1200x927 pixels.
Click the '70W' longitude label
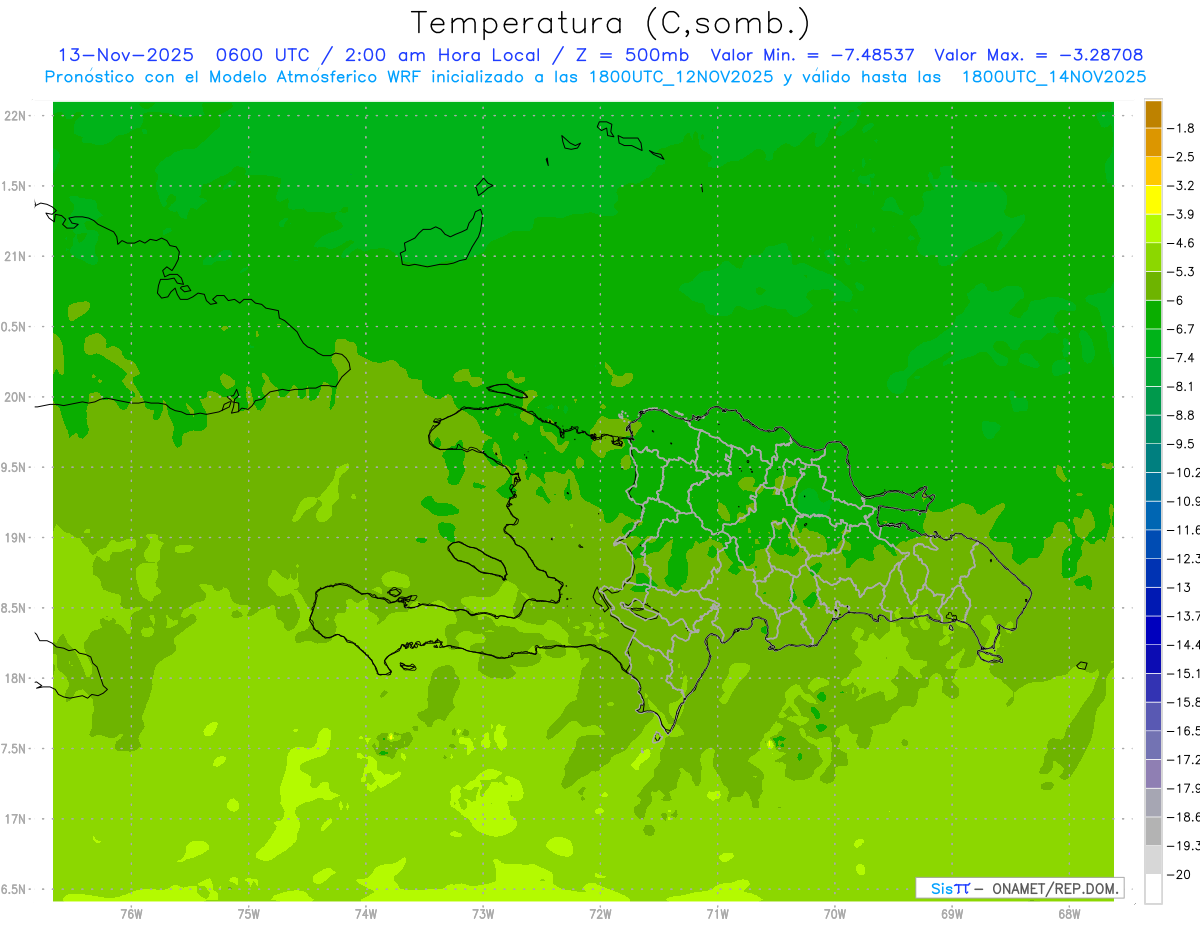[x=835, y=914]
